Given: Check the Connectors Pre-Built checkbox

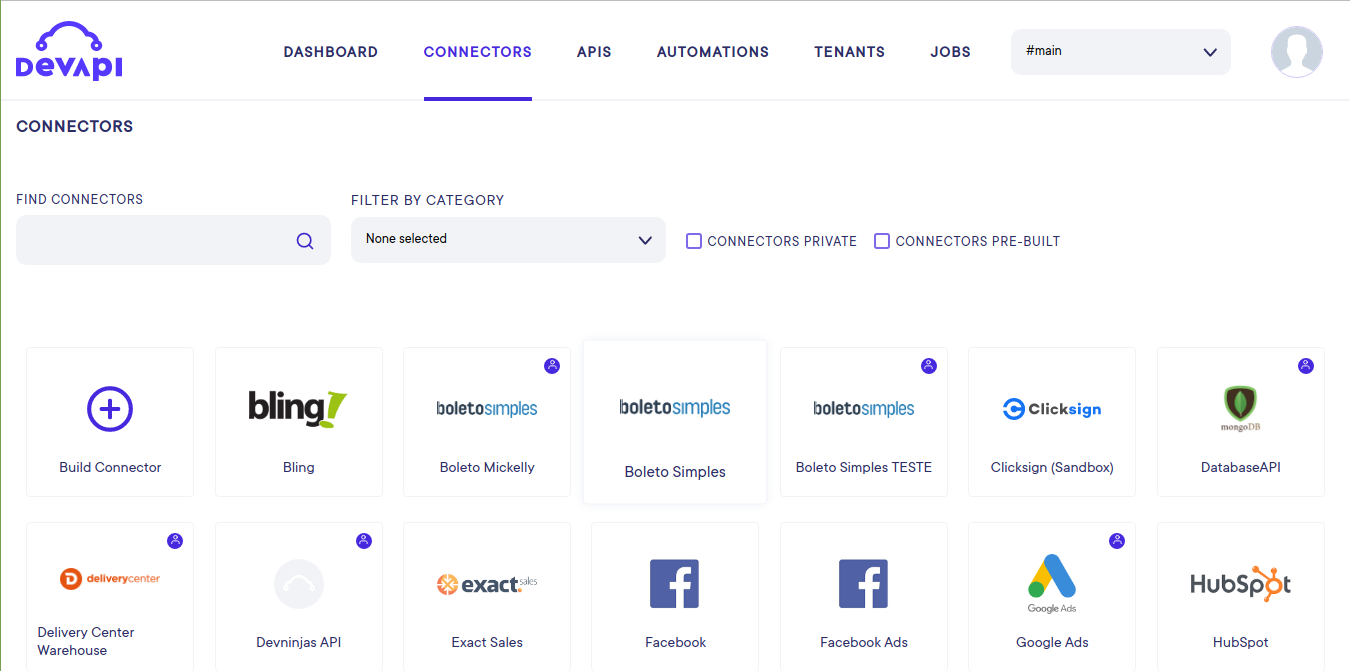Looking at the screenshot, I should coord(882,241).
